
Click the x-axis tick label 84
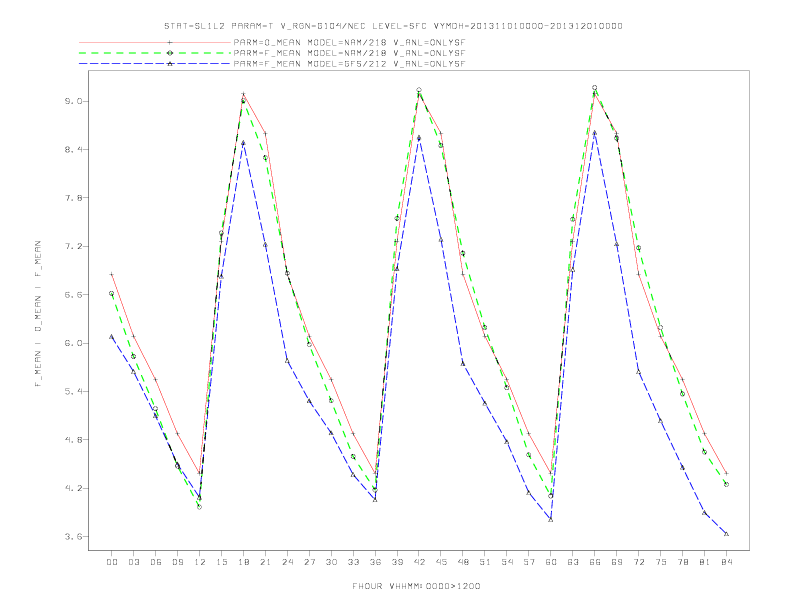pyautogui.click(x=726, y=562)
